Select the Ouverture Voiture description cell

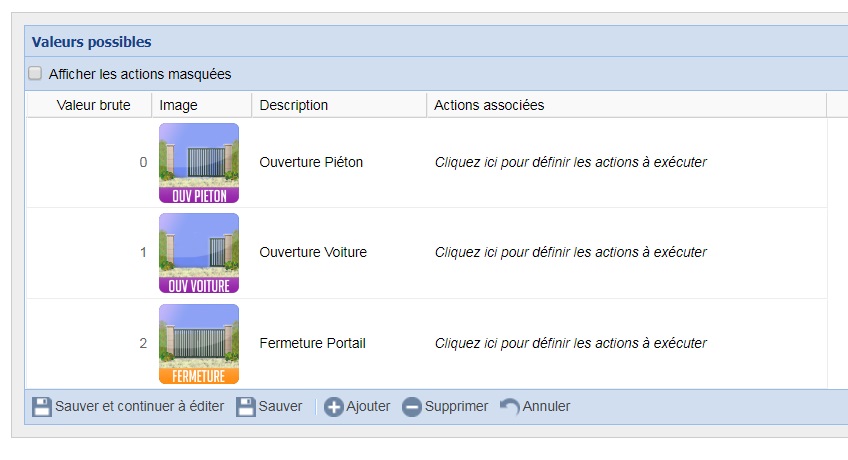click(313, 252)
